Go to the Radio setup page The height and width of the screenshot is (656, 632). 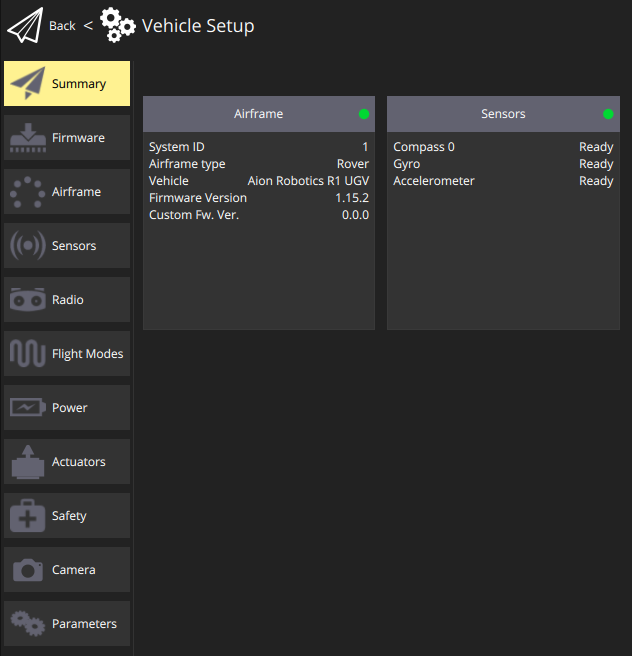point(67,300)
